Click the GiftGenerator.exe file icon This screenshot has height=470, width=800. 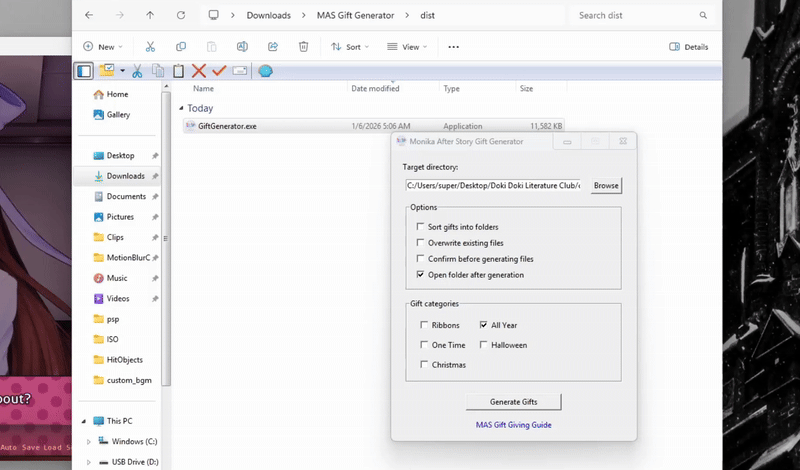[191, 126]
